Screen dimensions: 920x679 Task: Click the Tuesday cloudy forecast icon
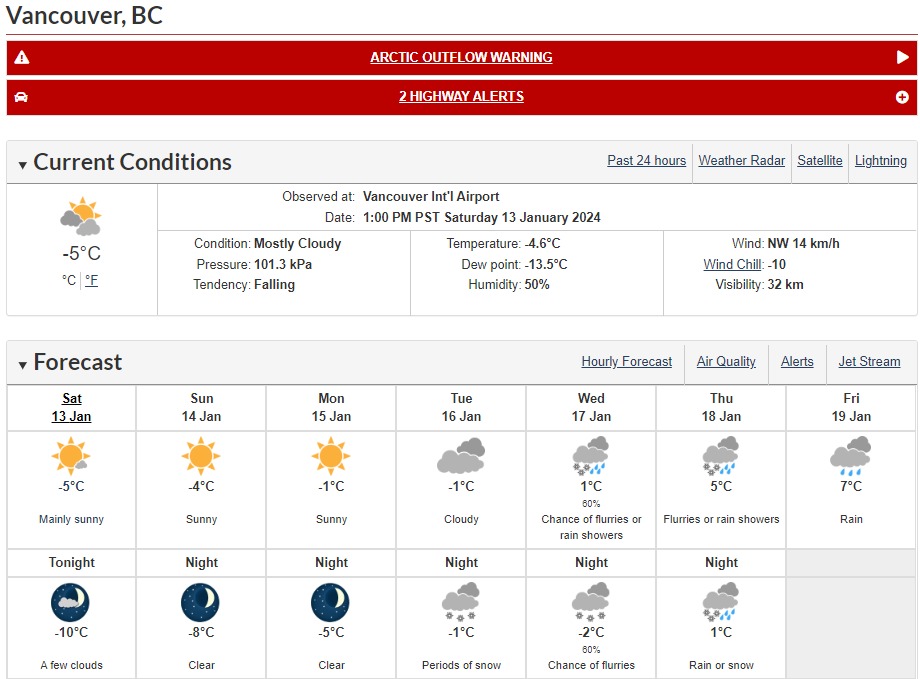tap(461, 455)
